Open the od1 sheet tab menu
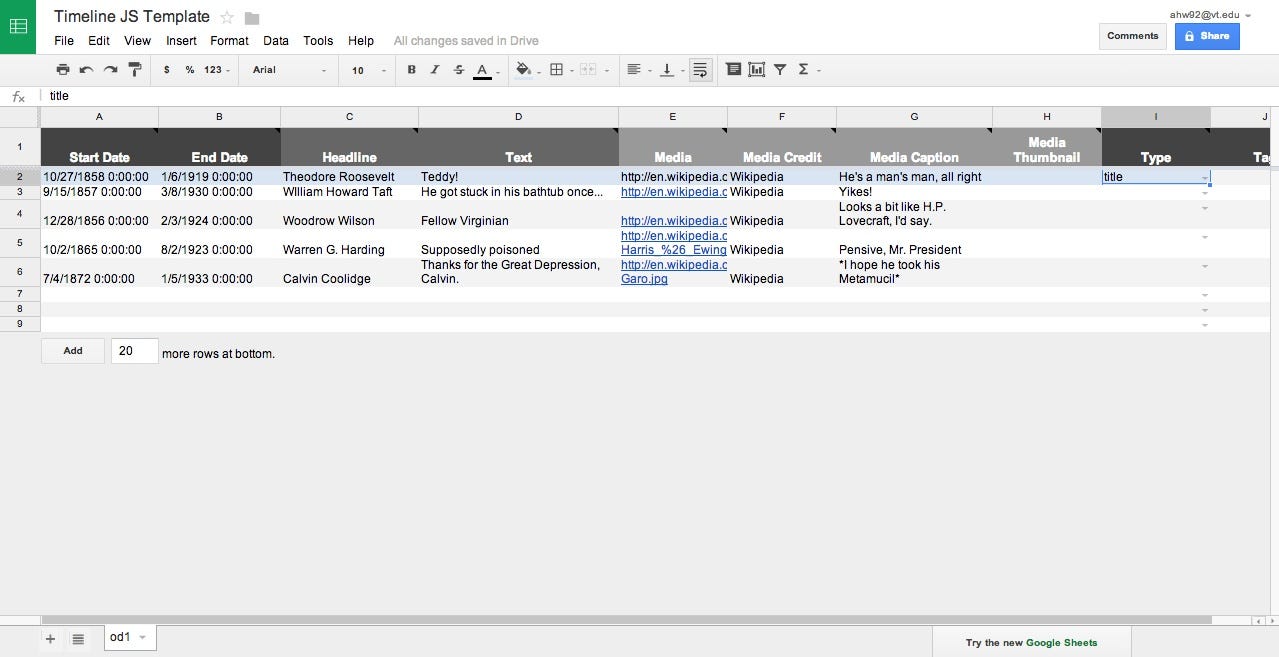 (x=141, y=637)
